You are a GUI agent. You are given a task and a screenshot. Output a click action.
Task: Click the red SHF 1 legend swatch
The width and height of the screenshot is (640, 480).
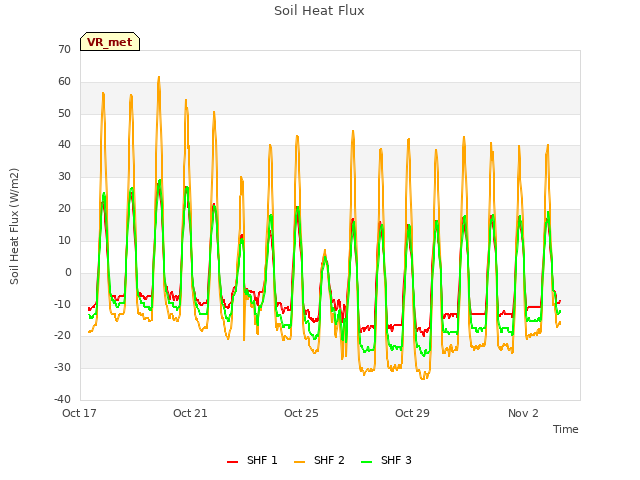233,462
